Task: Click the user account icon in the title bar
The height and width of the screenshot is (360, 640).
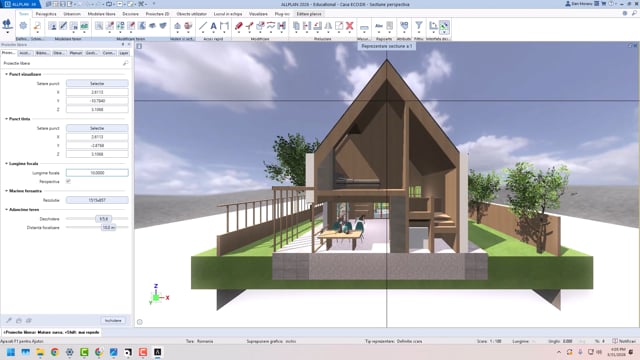Action: click(568, 4)
